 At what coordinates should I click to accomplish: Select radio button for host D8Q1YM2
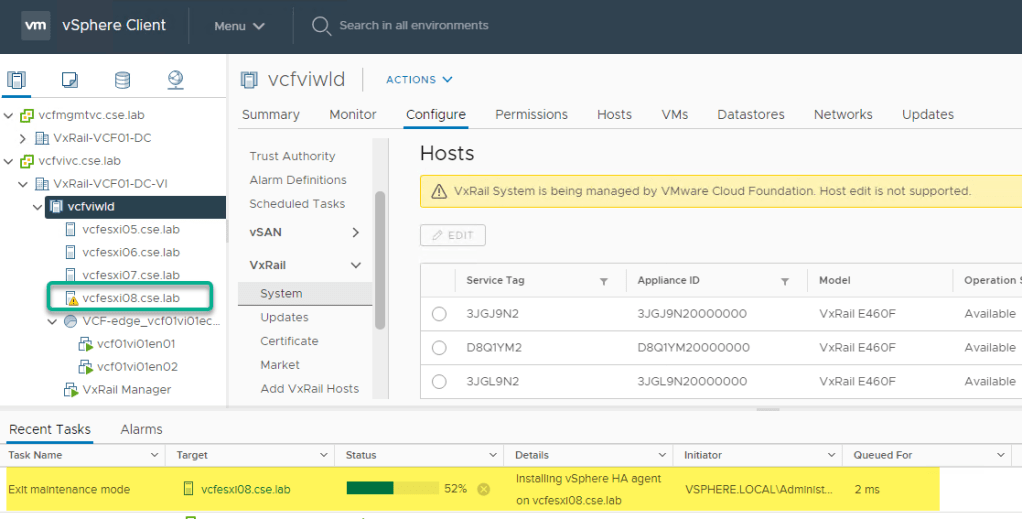pos(439,348)
